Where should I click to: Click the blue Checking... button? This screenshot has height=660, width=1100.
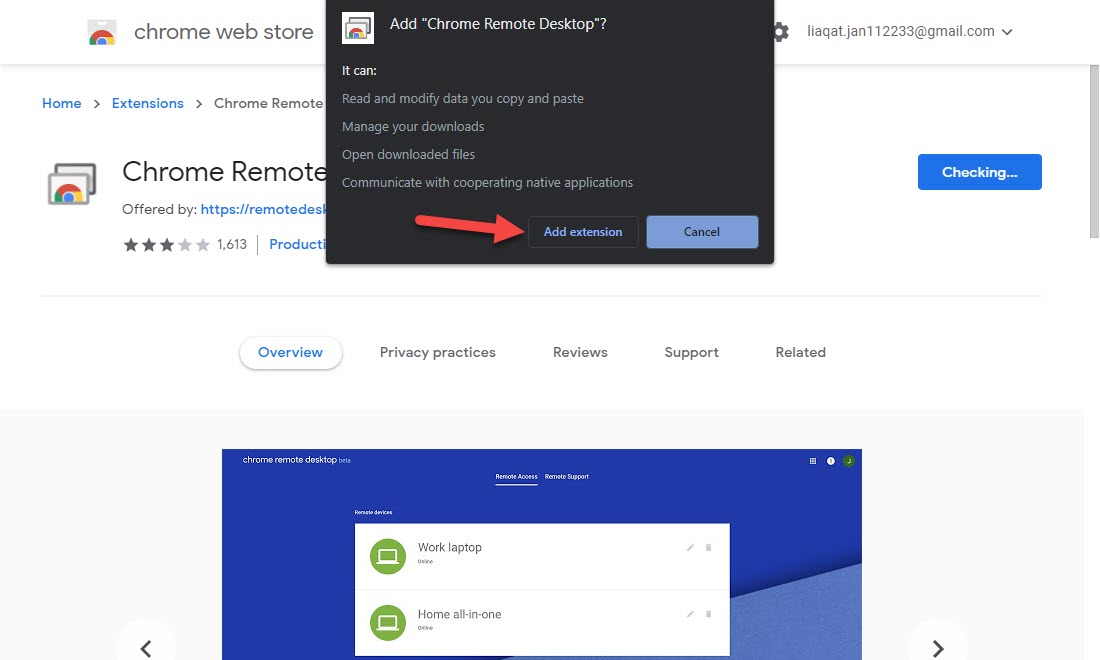(979, 172)
